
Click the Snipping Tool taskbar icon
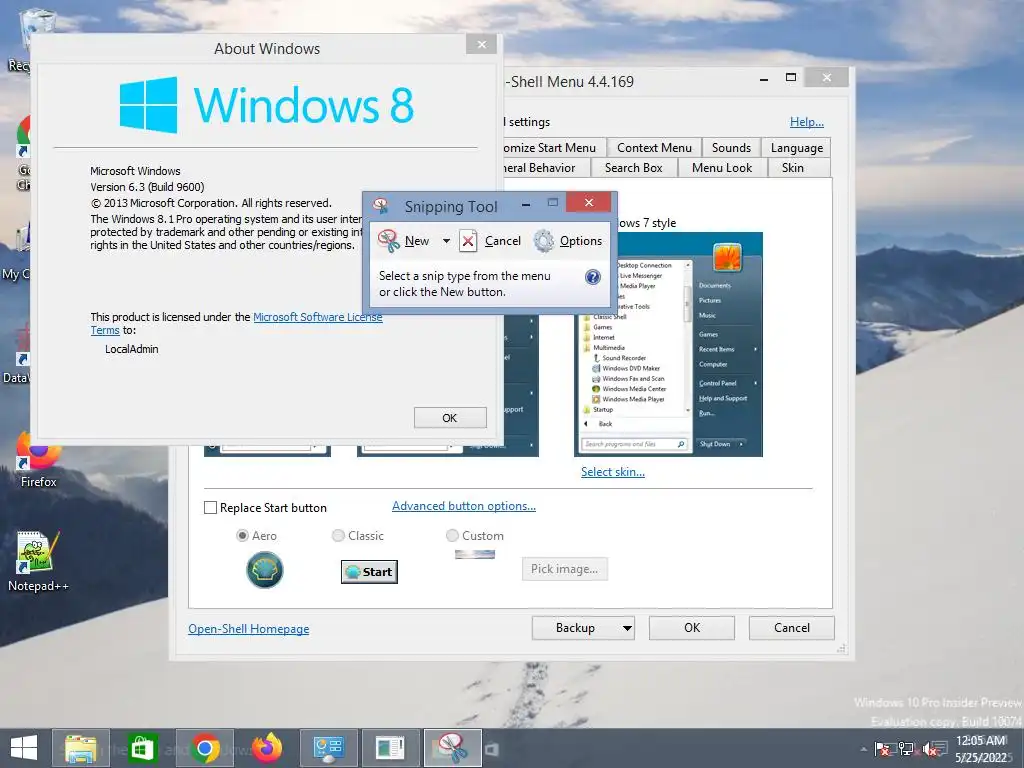(x=453, y=748)
